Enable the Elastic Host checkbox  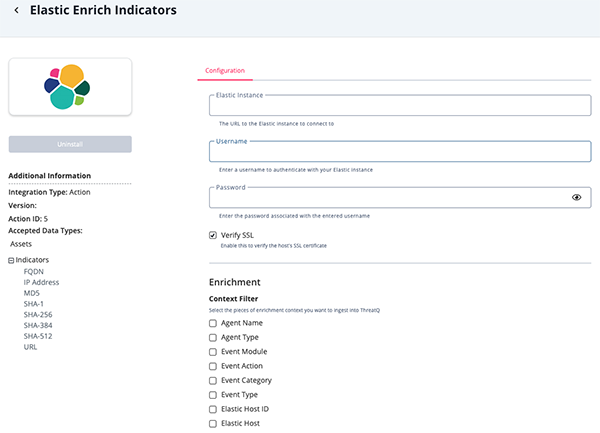tap(213, 423)
